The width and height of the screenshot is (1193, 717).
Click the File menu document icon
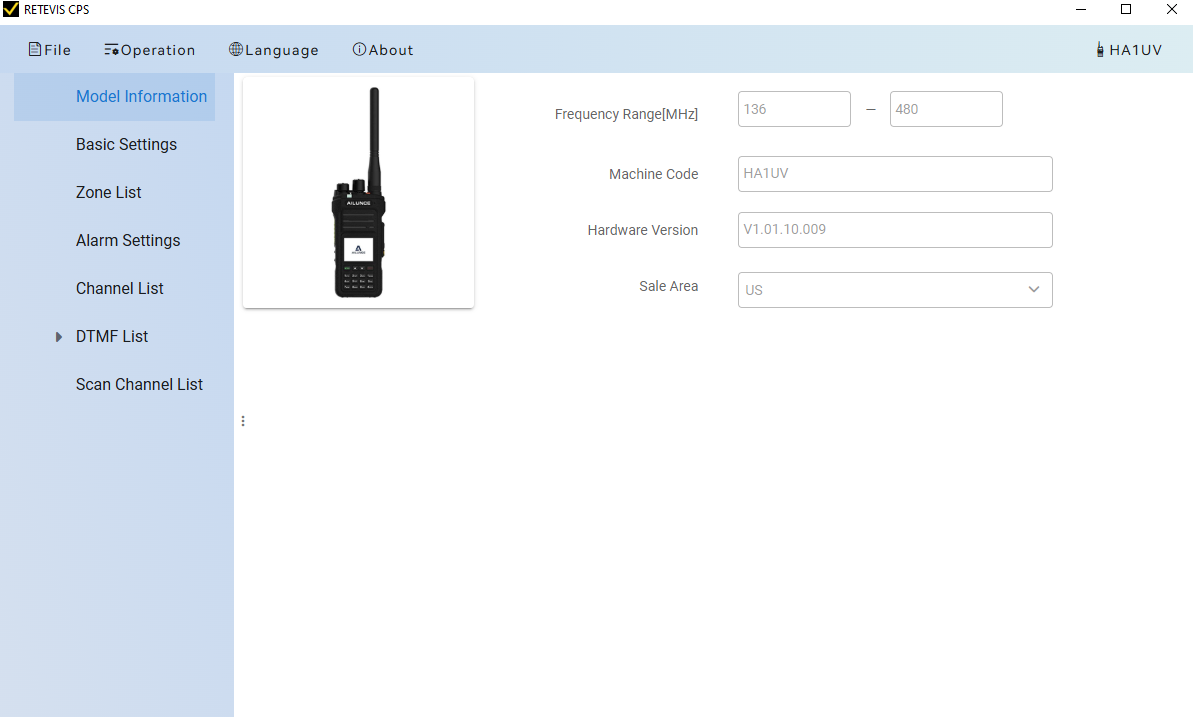pyautogui.click(x=35, y=50)
